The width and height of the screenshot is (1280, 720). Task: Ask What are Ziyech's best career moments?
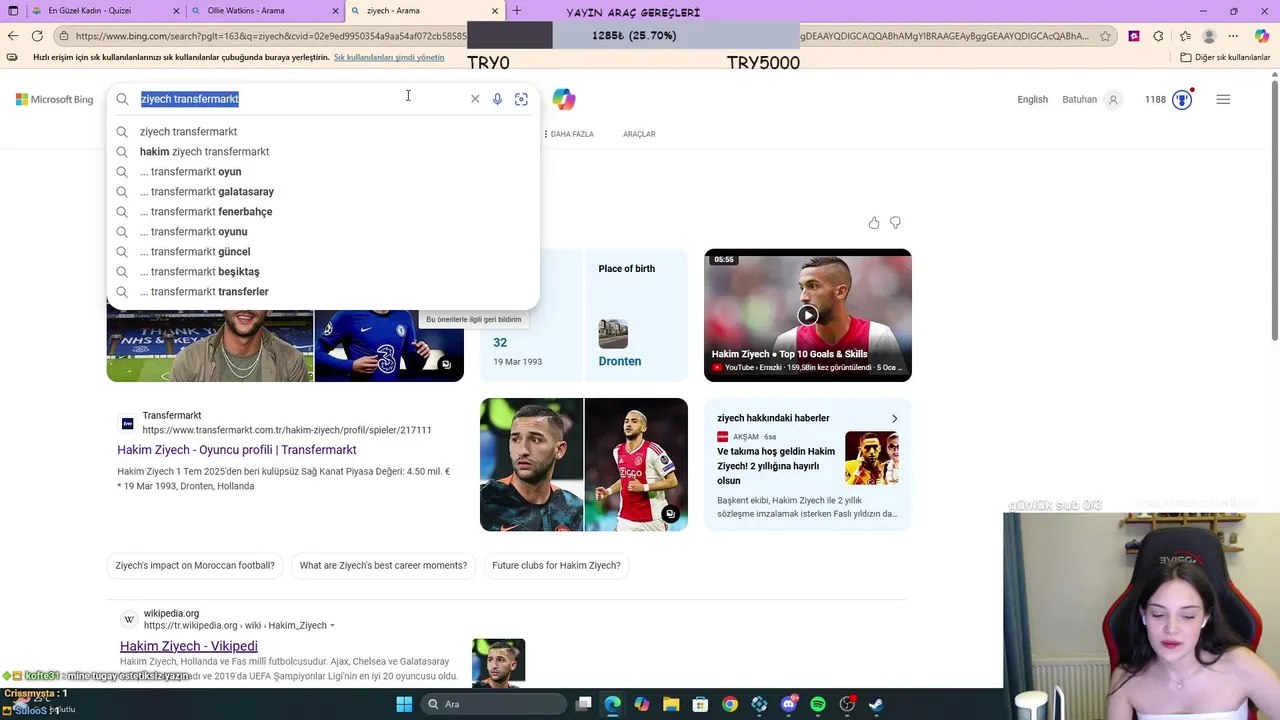pyautogui.click(x=383, y=565)
